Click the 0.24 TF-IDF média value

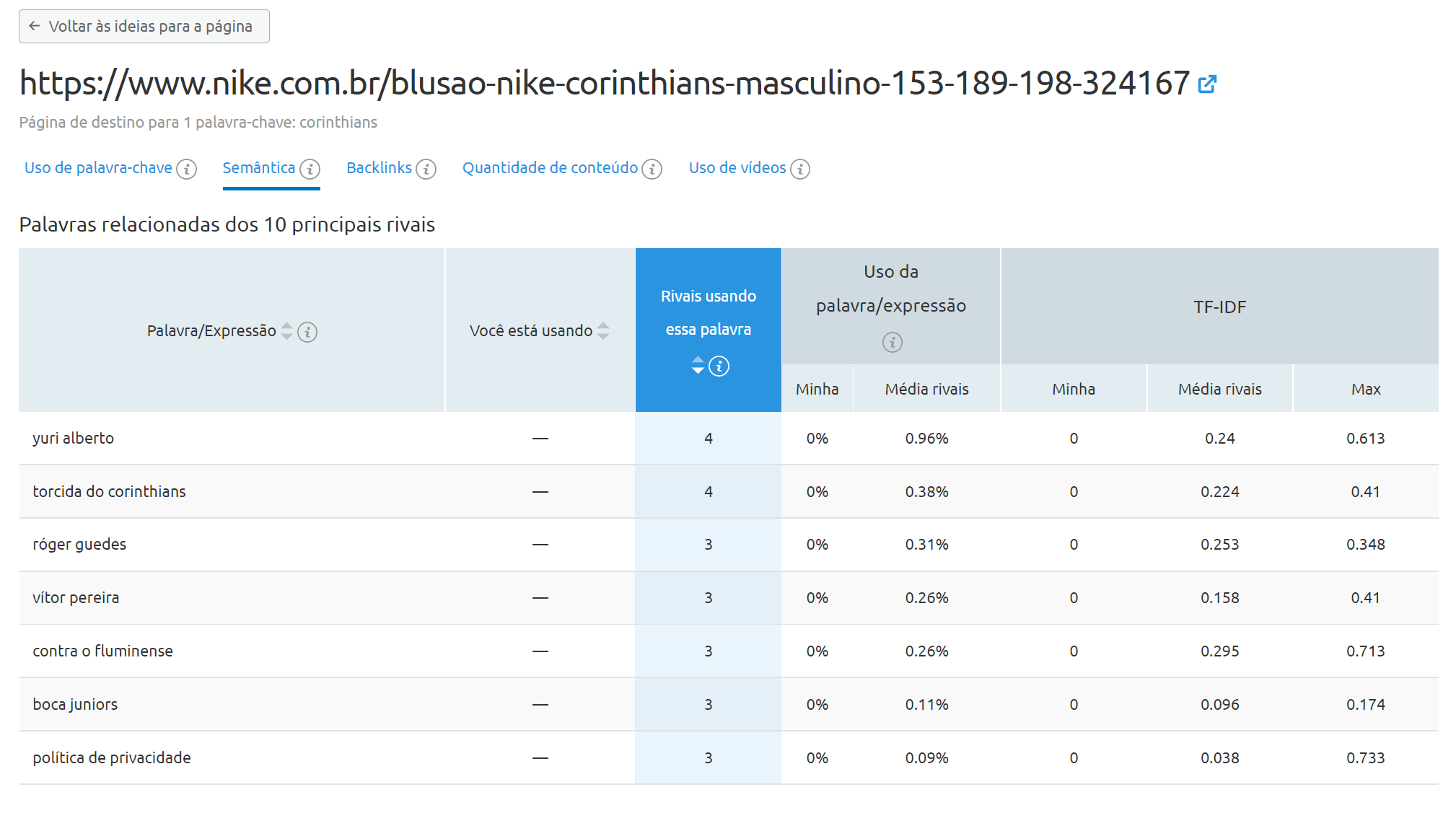1220,439
